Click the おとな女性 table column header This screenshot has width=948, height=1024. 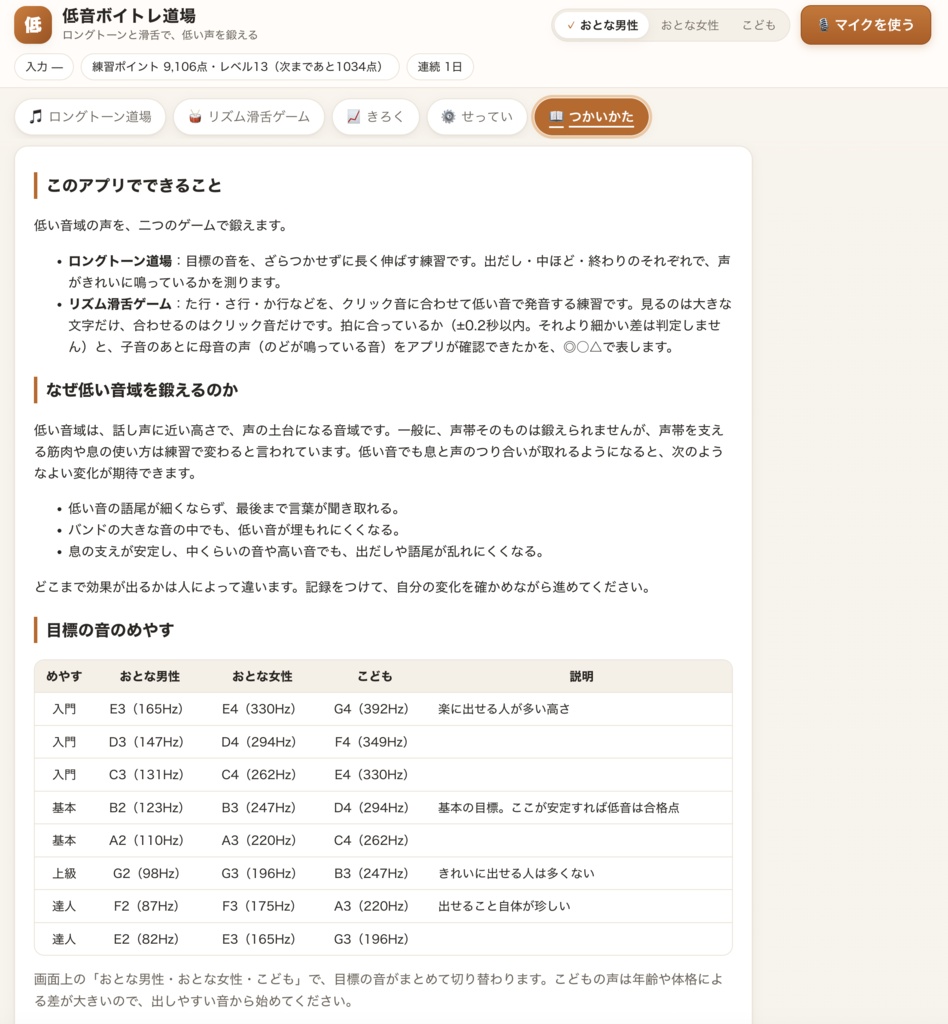[262, 676]
